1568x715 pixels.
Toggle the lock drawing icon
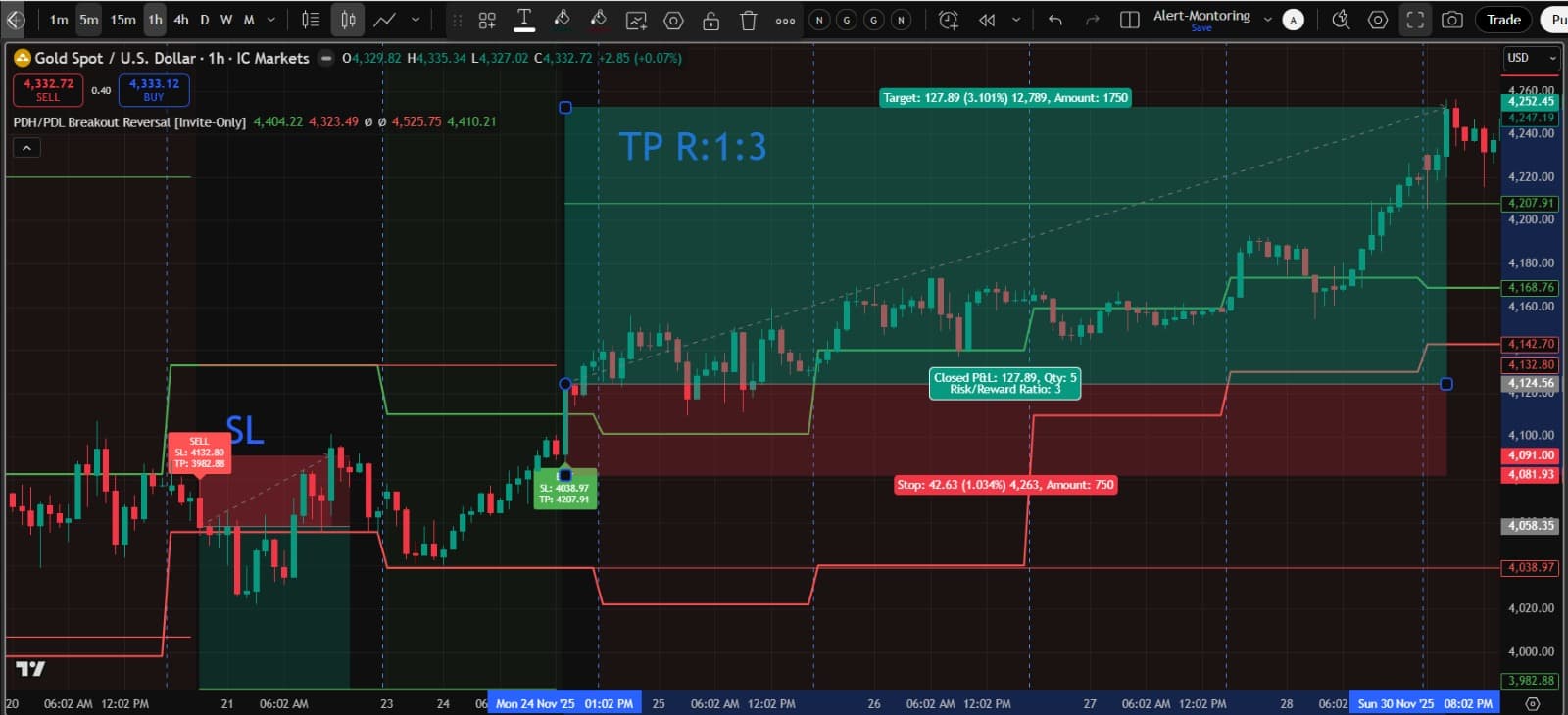[710, 20]
